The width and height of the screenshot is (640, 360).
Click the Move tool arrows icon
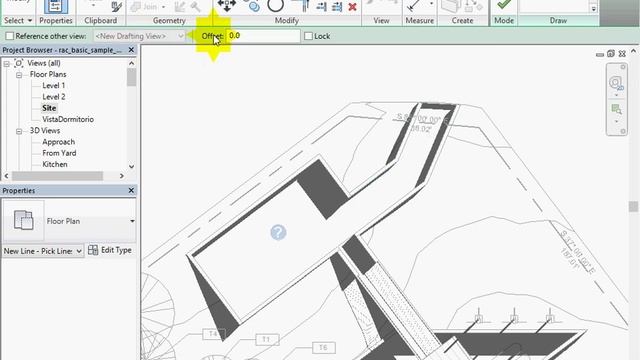[227, 5]
